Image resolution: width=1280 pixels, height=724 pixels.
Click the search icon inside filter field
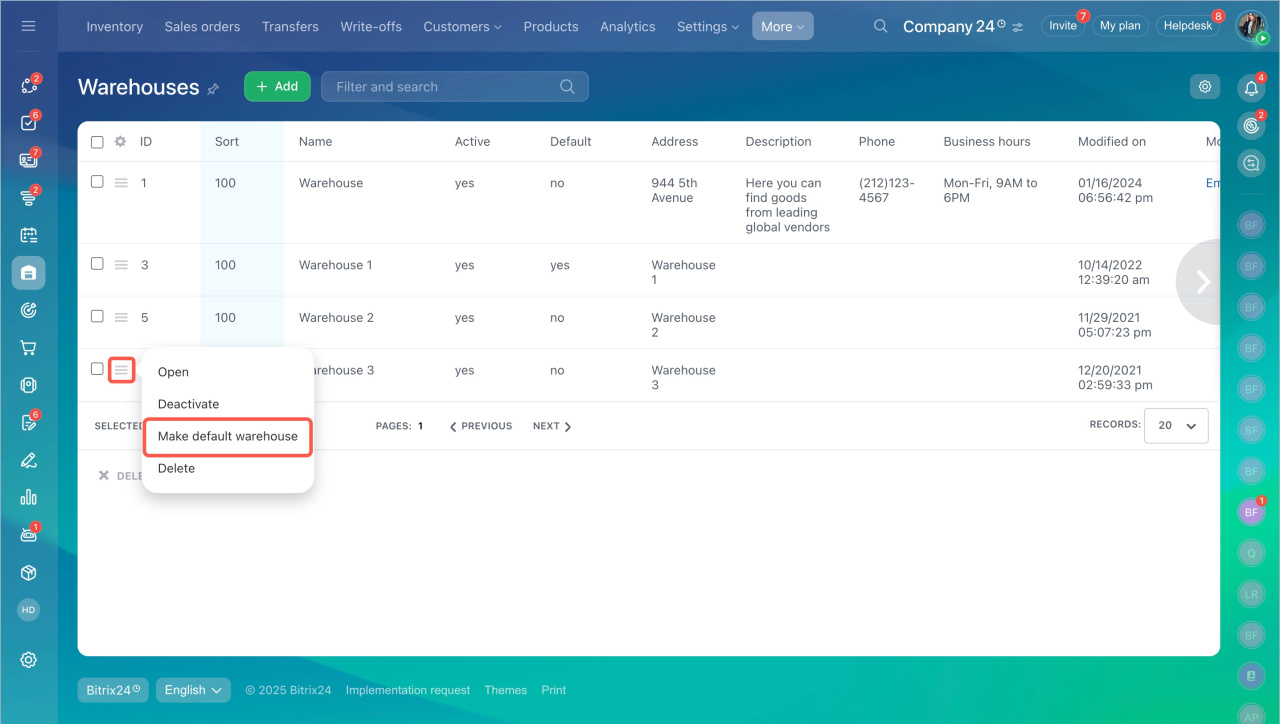pyautogui.click(x=567, y=87)
